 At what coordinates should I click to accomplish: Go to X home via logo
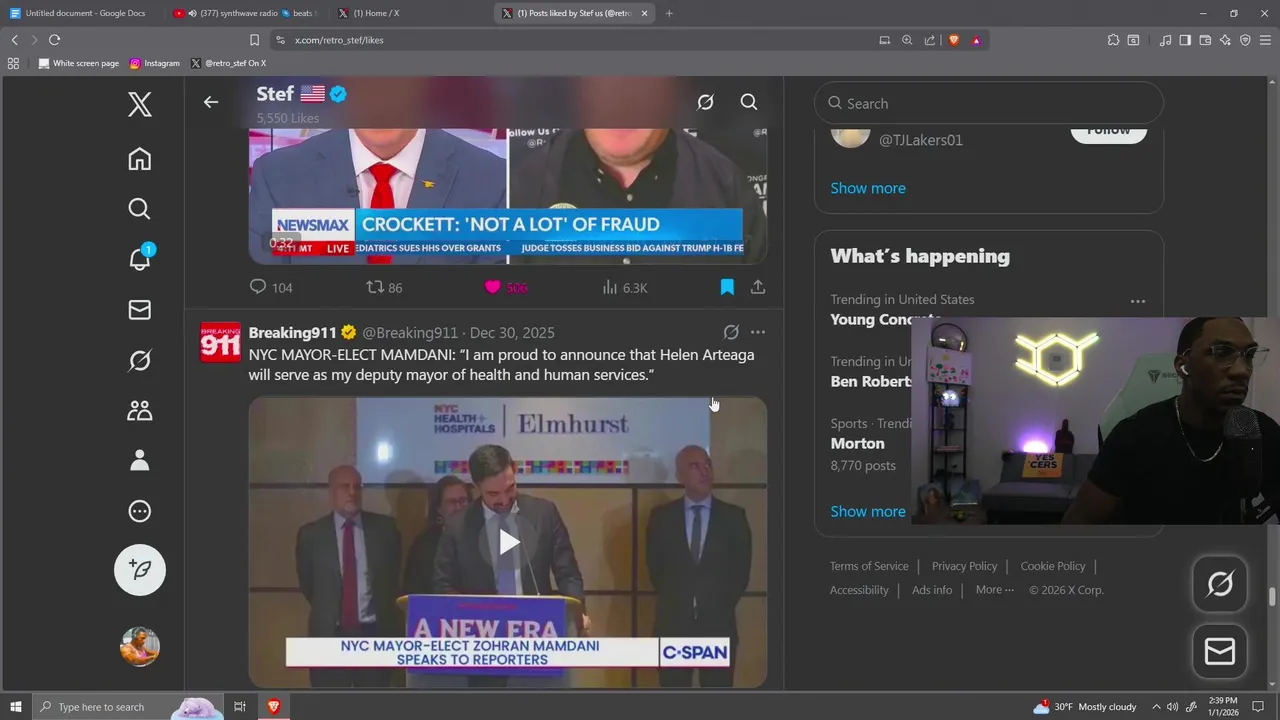[140, 105]
